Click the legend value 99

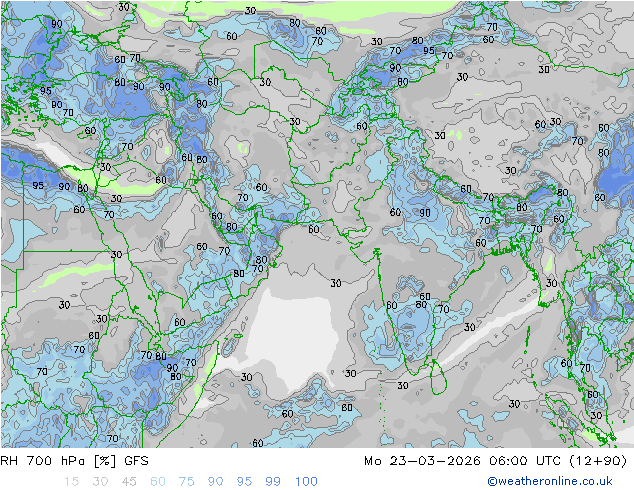click(x=273, y=482)
